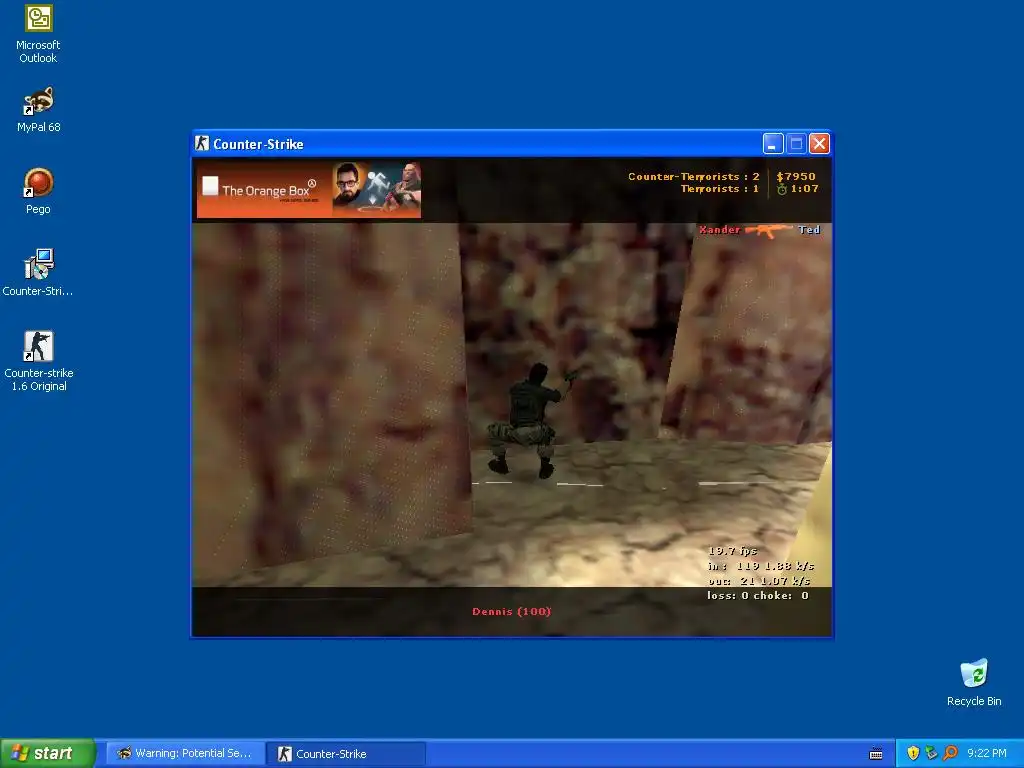Open the Microsoft Outlook desktop icon

tap(38, 33)
